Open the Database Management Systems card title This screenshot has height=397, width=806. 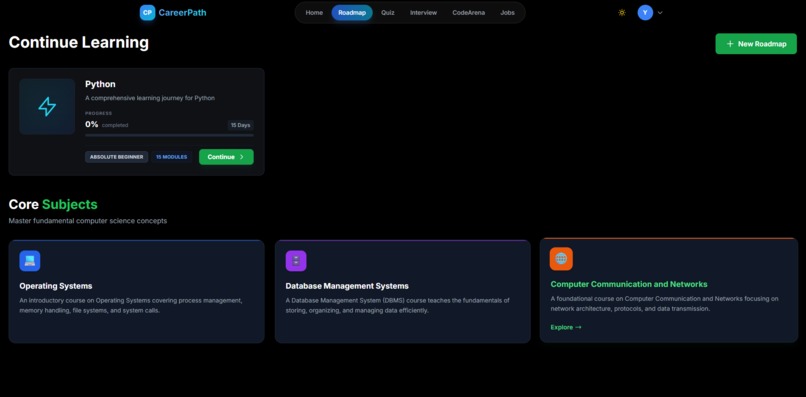pyautogui.click(x=347, y=286)
